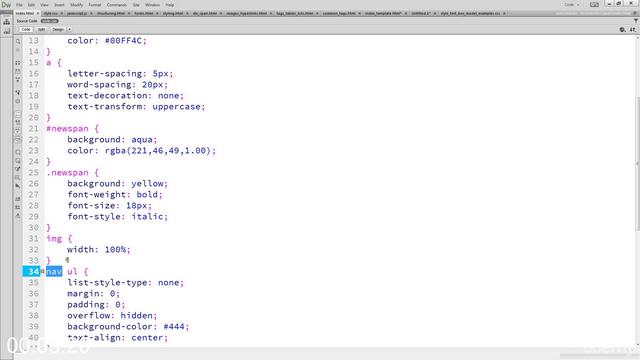Click the Select Parent Tag icon

point(18,92)
